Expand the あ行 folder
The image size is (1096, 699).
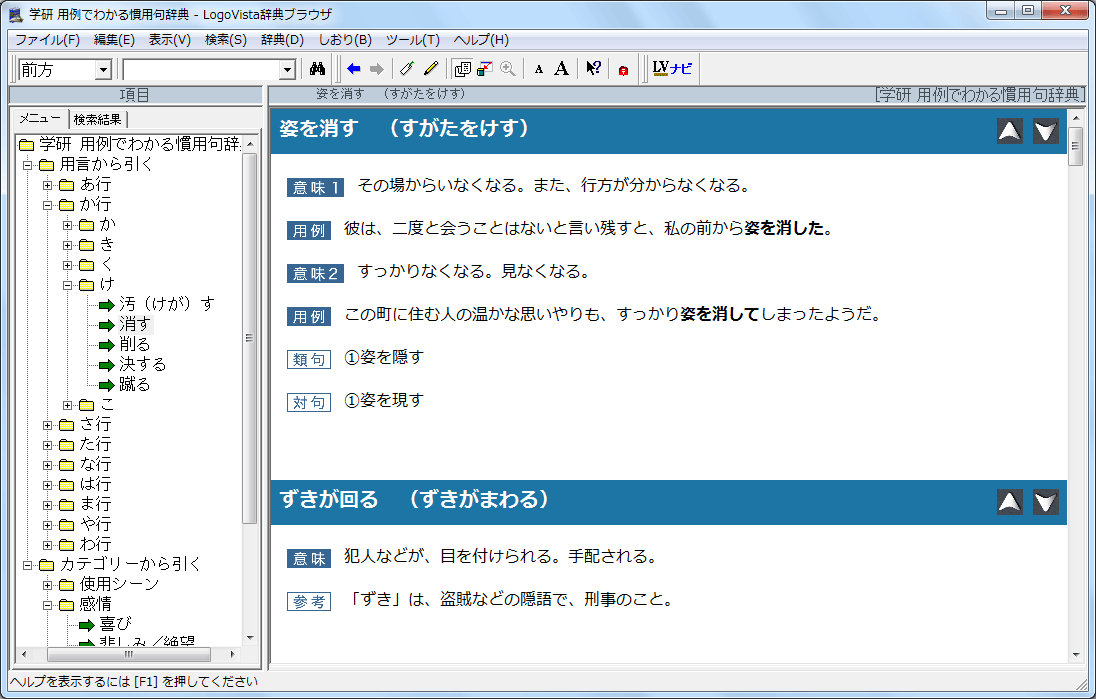(48, 185)
